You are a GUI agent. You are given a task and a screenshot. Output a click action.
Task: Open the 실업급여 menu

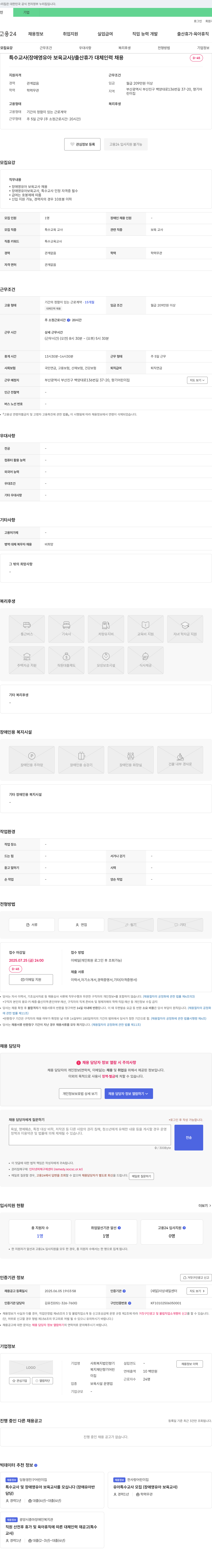point(105,34)
